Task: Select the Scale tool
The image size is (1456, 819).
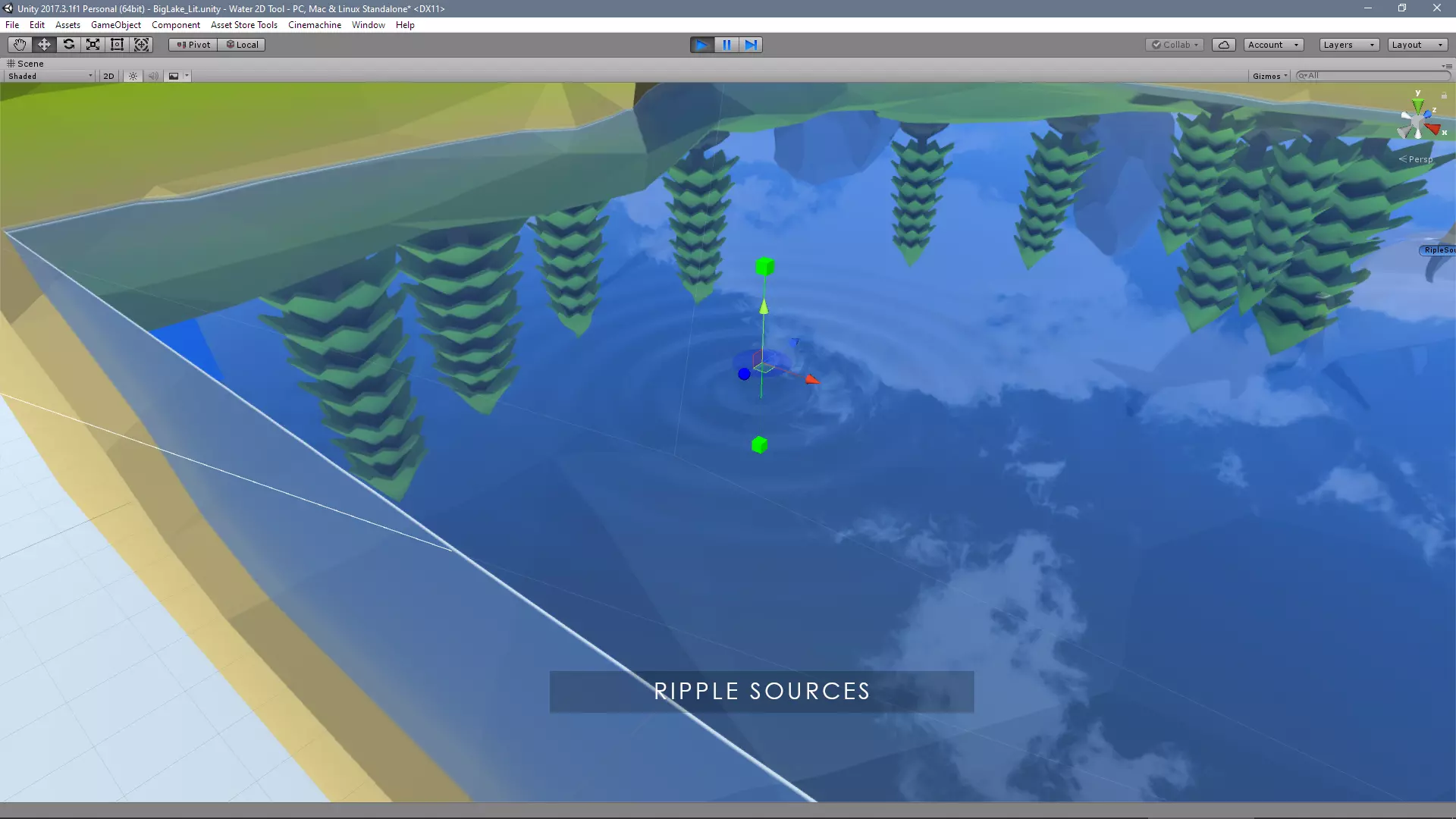Action: [x=93, y=45]
